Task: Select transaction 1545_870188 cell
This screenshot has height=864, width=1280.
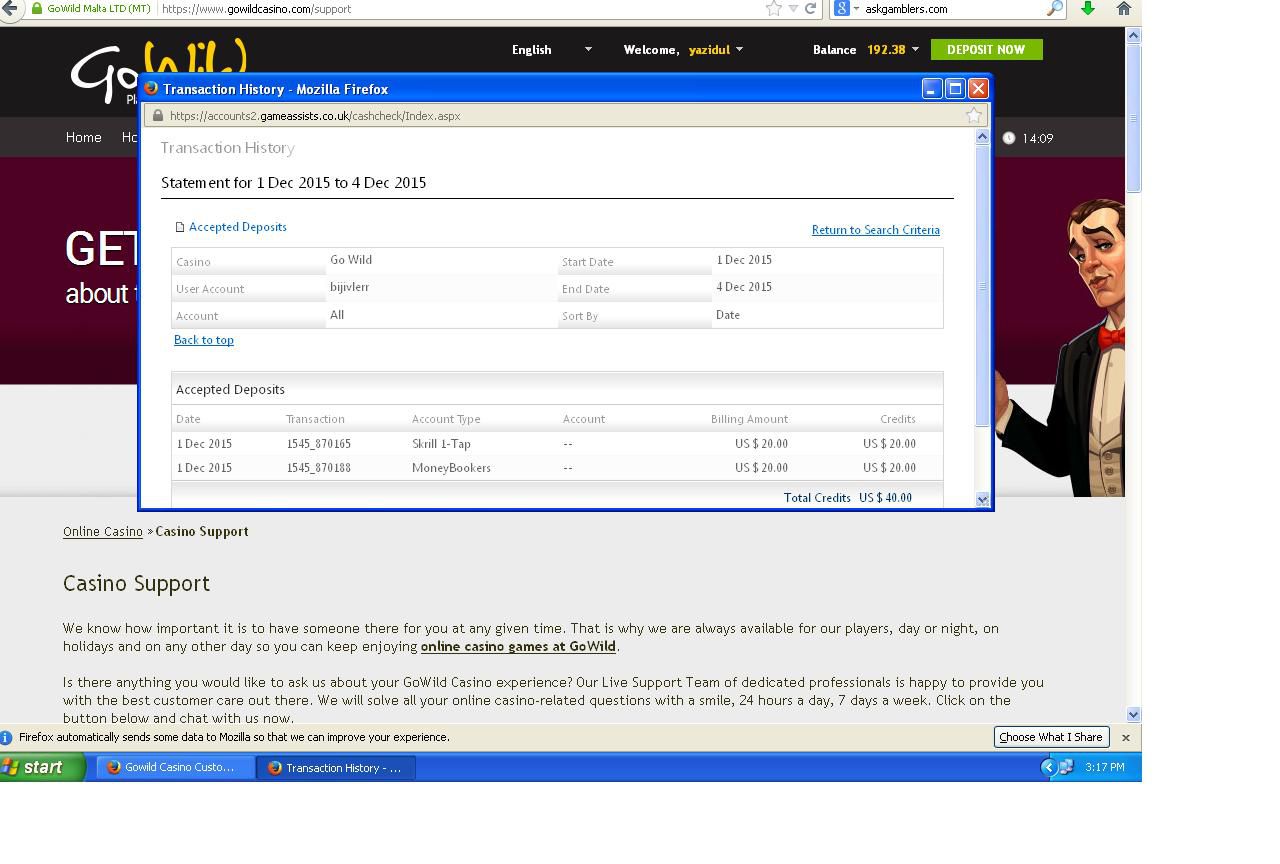Action: [318, 468]
